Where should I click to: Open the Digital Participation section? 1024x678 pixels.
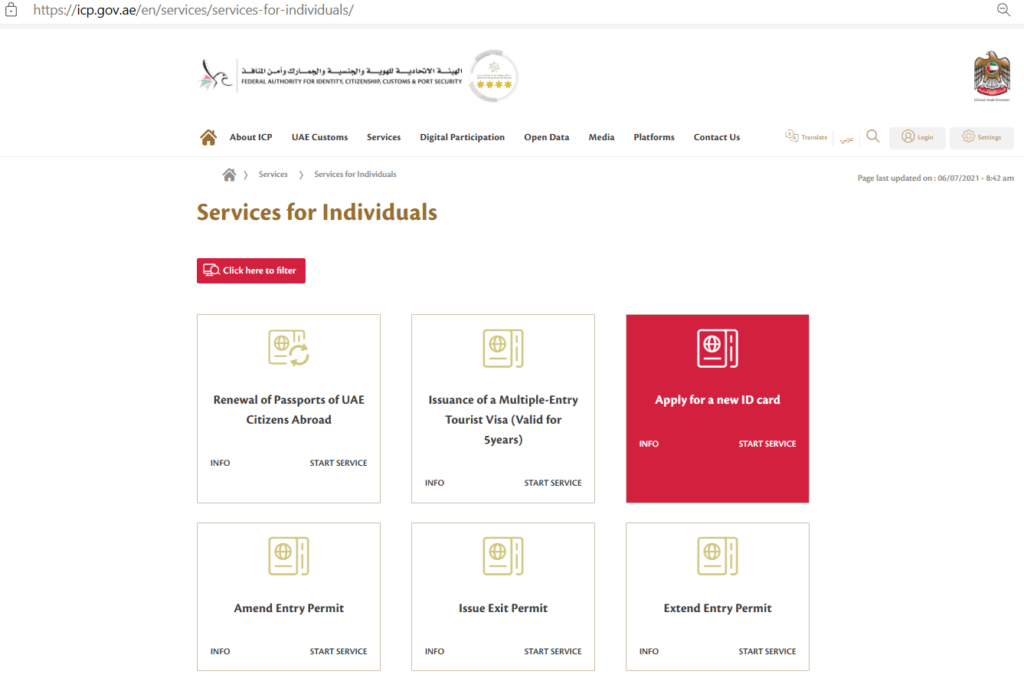pos(462,137)
